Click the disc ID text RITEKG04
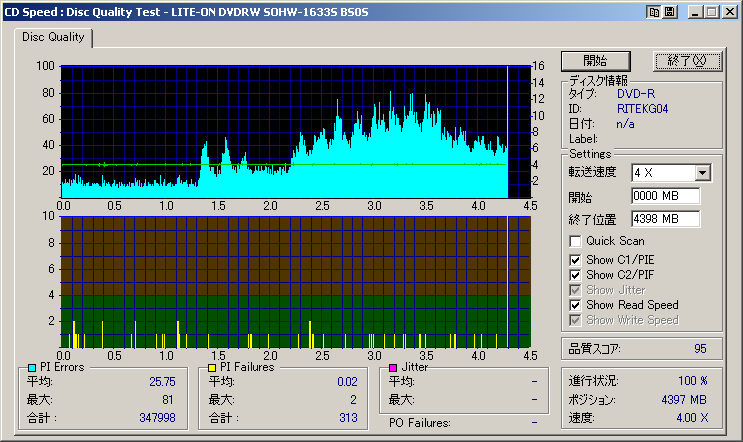 (x=643, y=109)
